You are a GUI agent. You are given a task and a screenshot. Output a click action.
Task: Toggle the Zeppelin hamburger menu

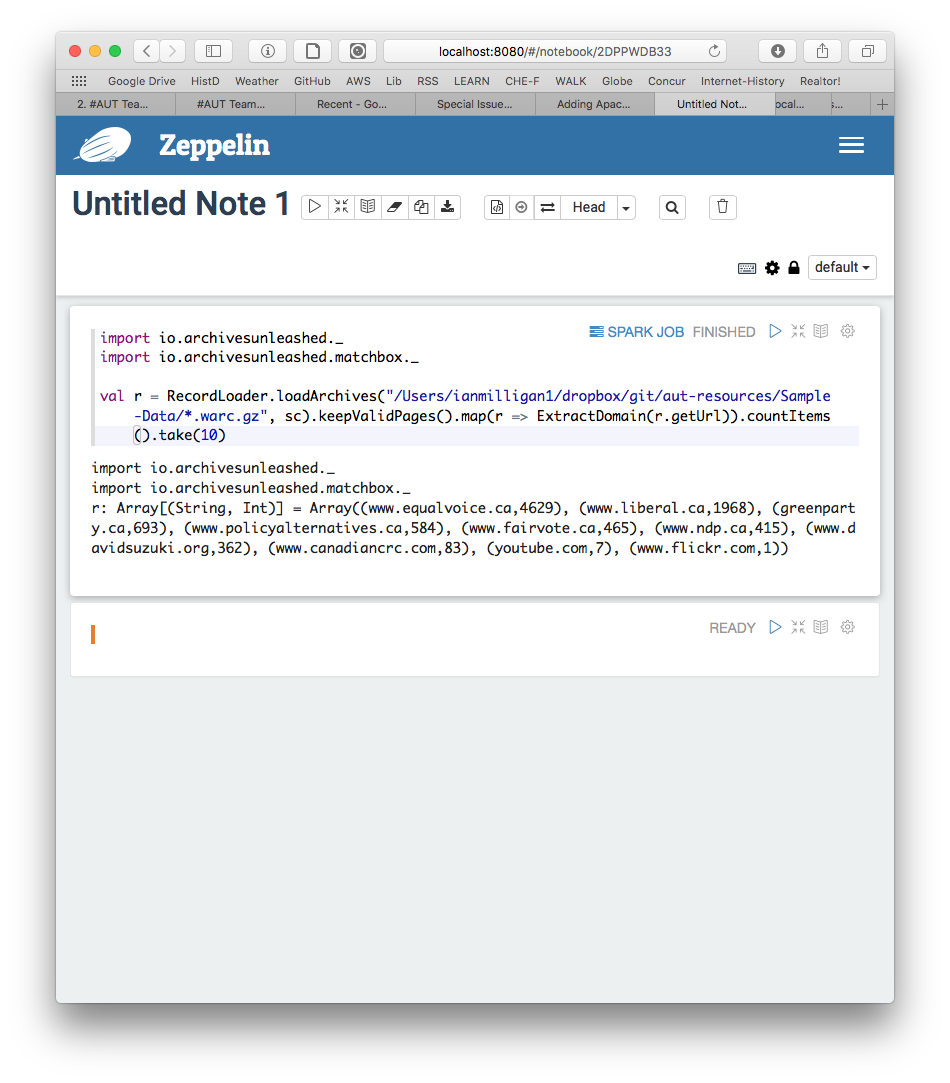(x=851, y=145)
